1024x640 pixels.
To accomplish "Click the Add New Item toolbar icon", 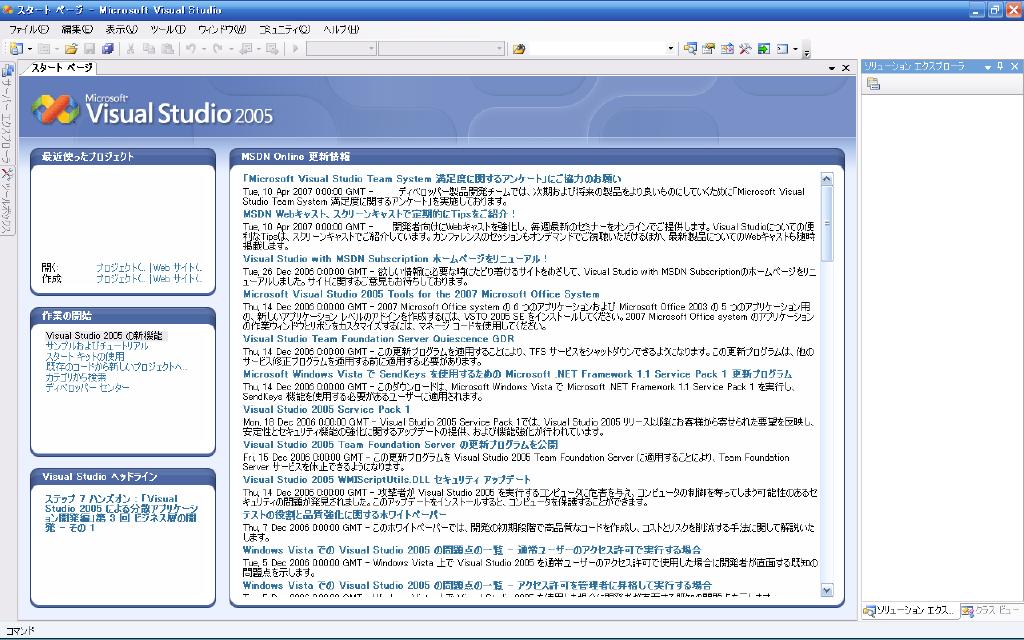I will 44,49.
